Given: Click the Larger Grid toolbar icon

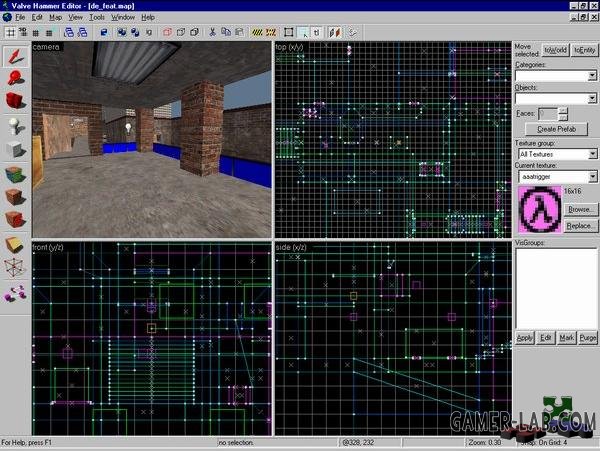Looking at the screenshot, I should pyautogui.click(x=49, y=33).
